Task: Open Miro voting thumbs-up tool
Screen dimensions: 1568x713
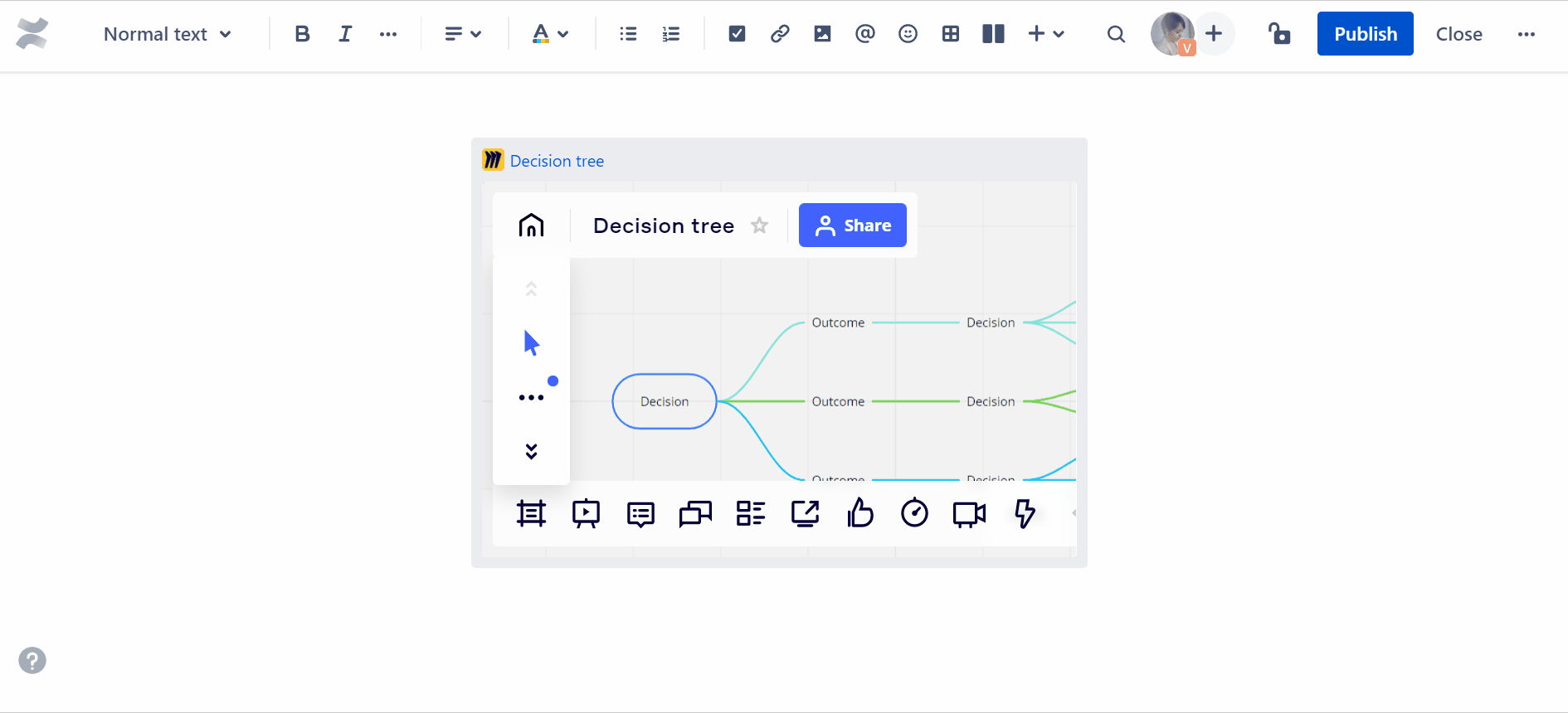Action: (x=859, y=514)
